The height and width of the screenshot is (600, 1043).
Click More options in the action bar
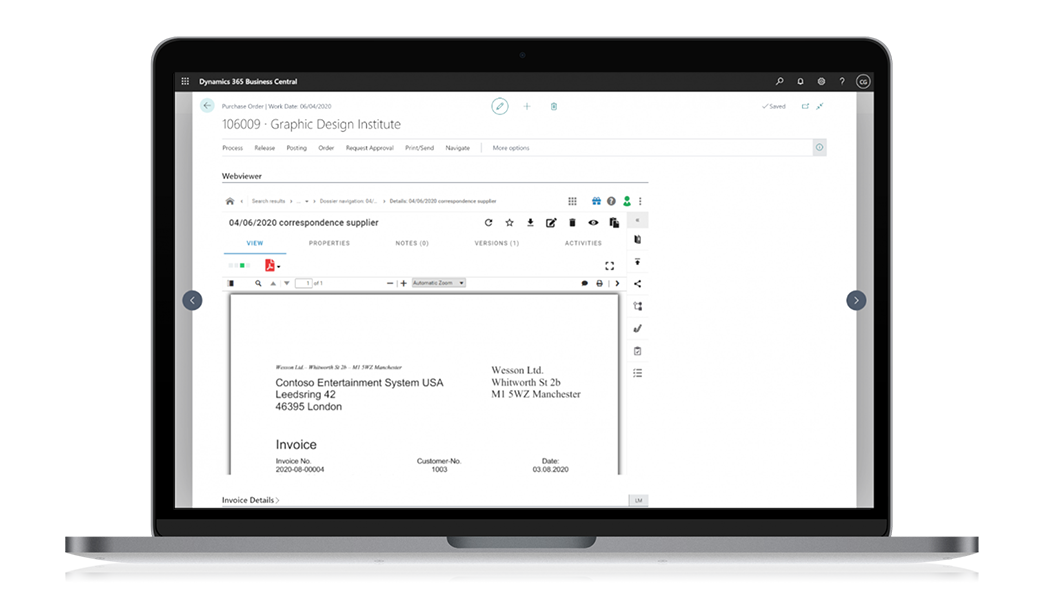511,148
